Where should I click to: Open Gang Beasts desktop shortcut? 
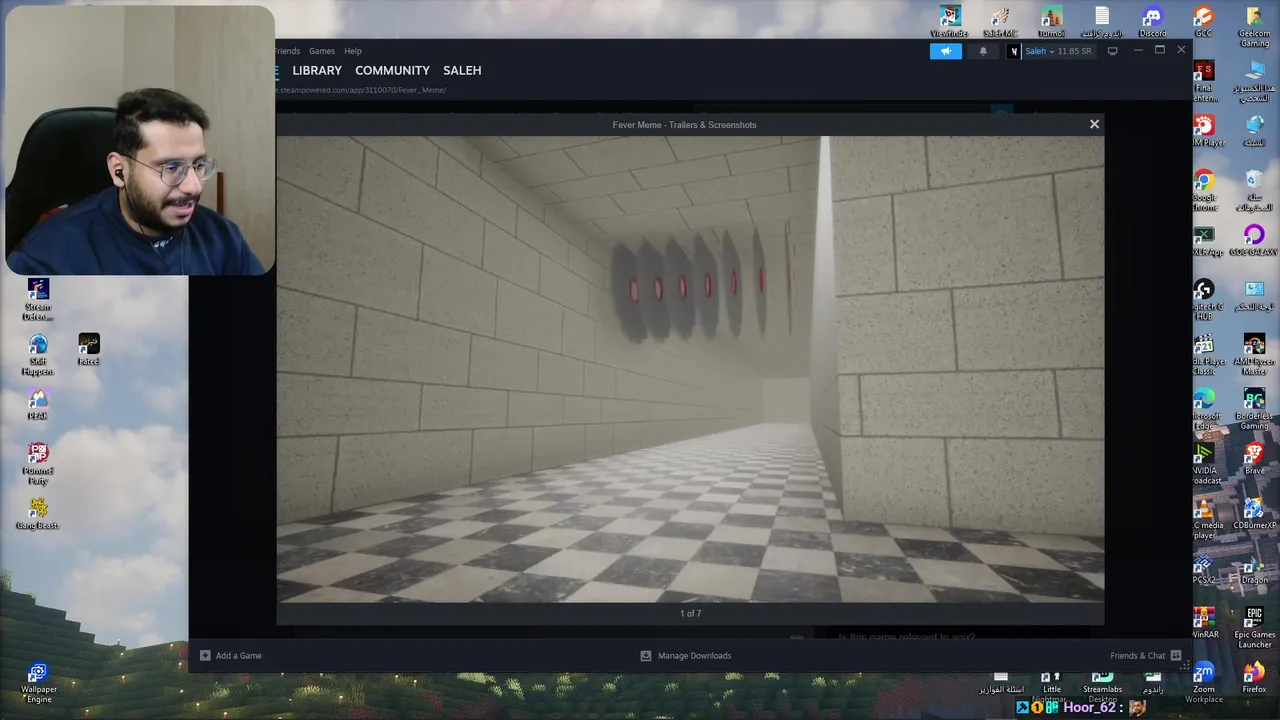pos(38,513)
